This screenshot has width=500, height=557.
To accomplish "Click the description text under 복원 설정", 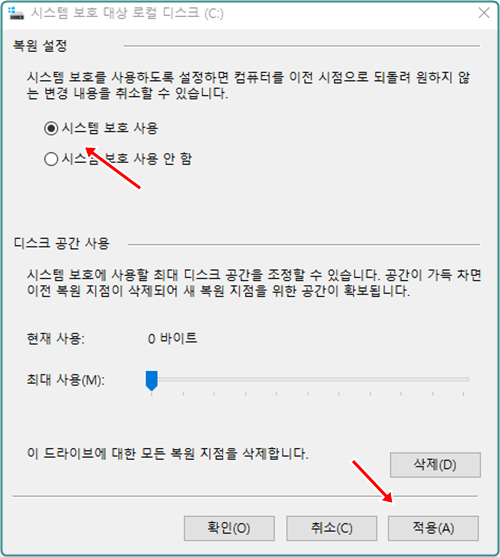I will tap(248, 85).
